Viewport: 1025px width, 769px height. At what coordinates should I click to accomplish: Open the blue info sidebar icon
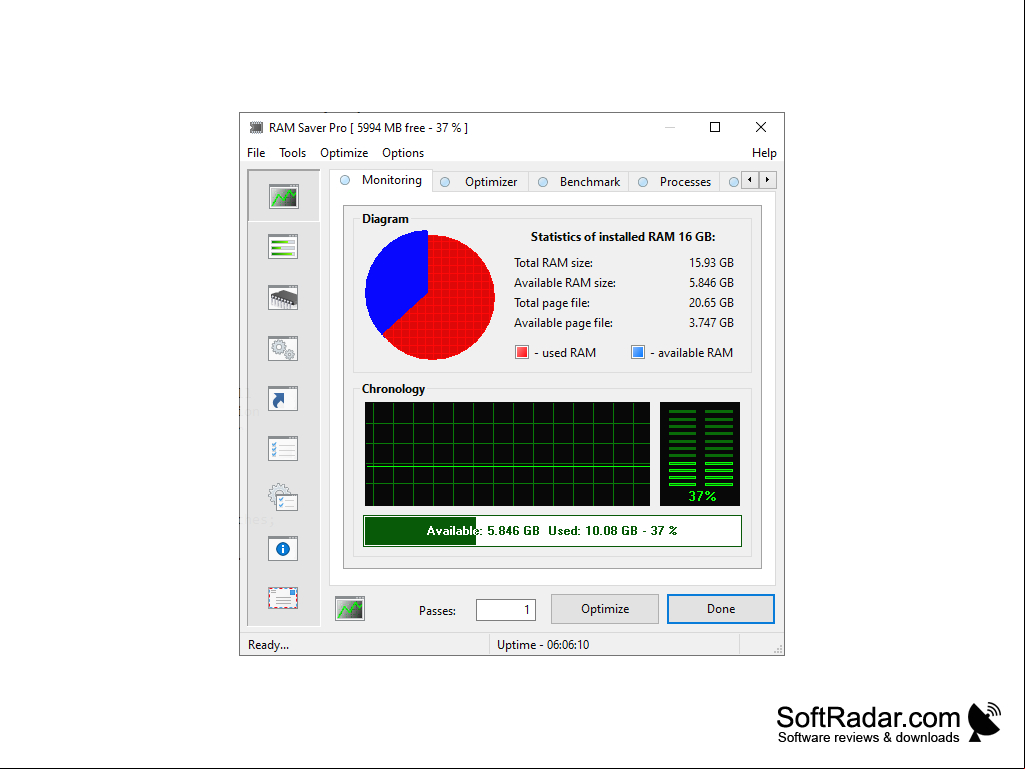[283, 549]
